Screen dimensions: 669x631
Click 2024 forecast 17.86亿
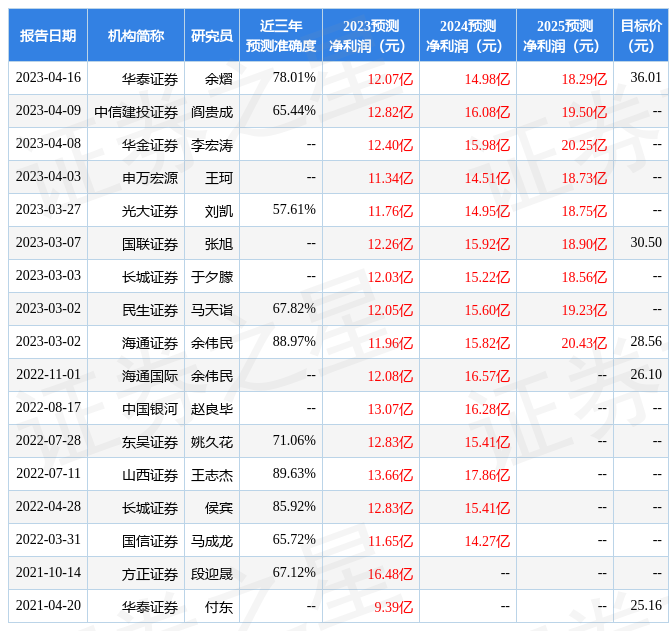[x=487, y=475]
